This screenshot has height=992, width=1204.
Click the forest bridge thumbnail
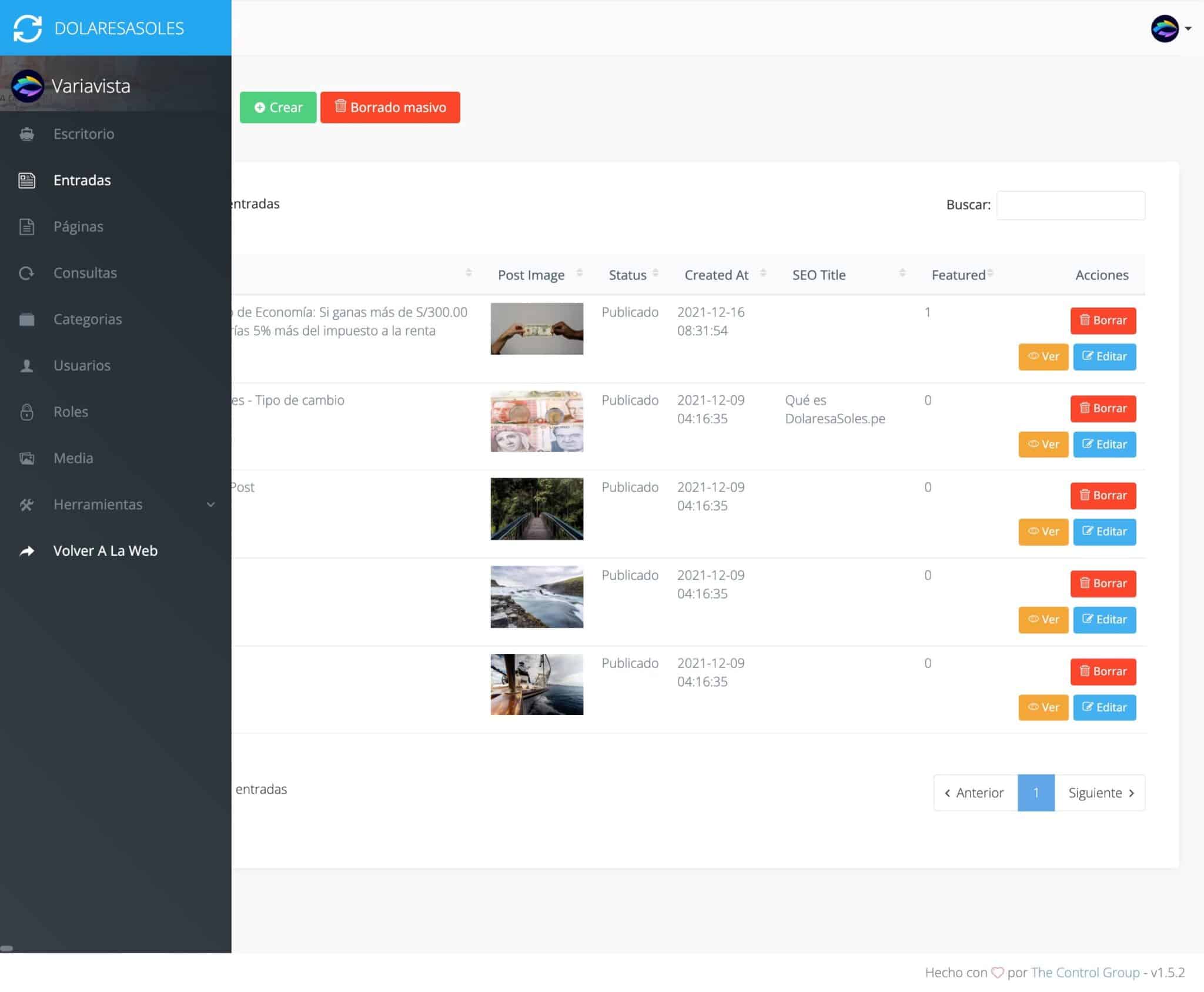537,509
